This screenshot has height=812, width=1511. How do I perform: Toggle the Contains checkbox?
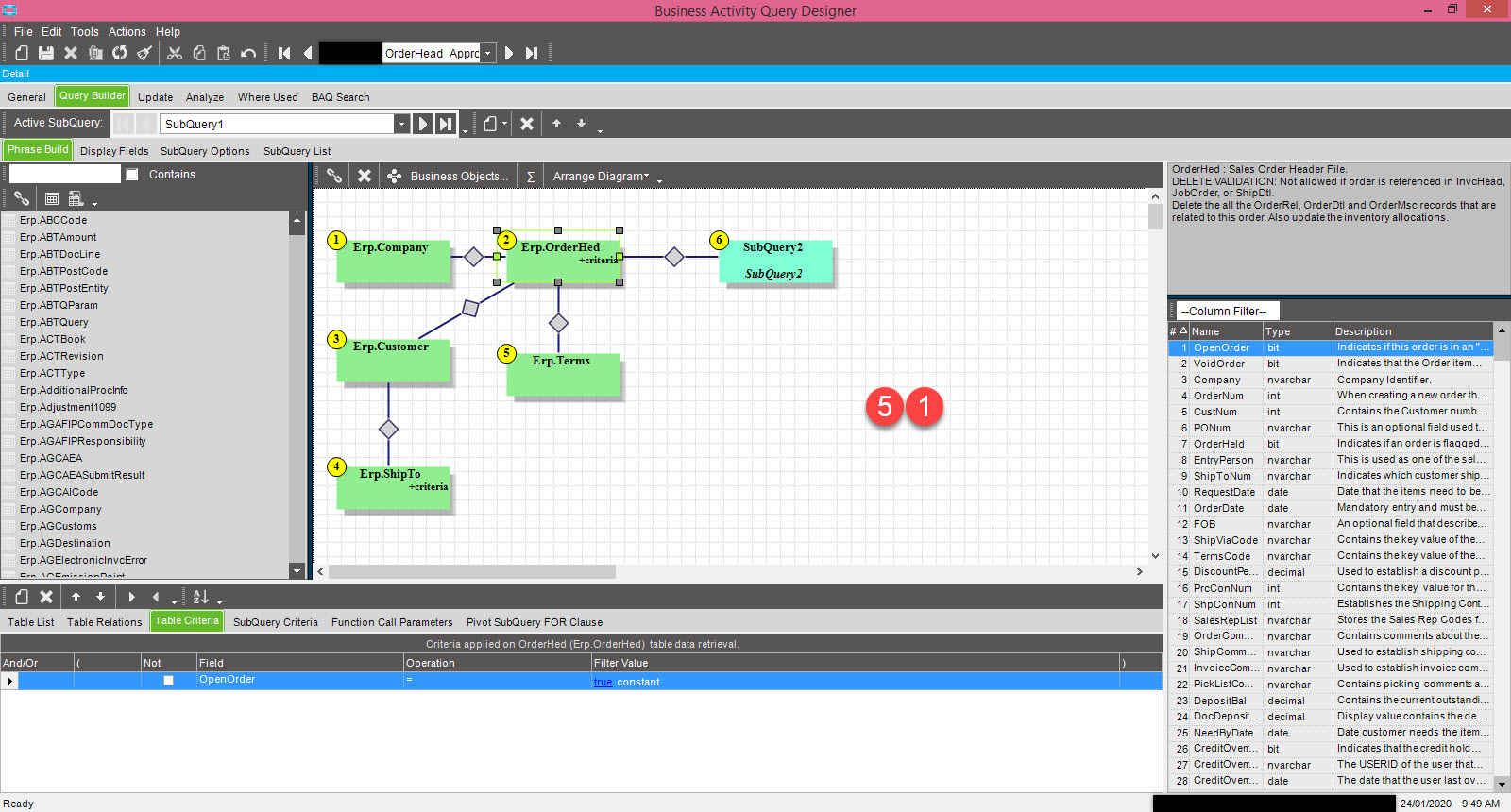(x=132, y=175)
